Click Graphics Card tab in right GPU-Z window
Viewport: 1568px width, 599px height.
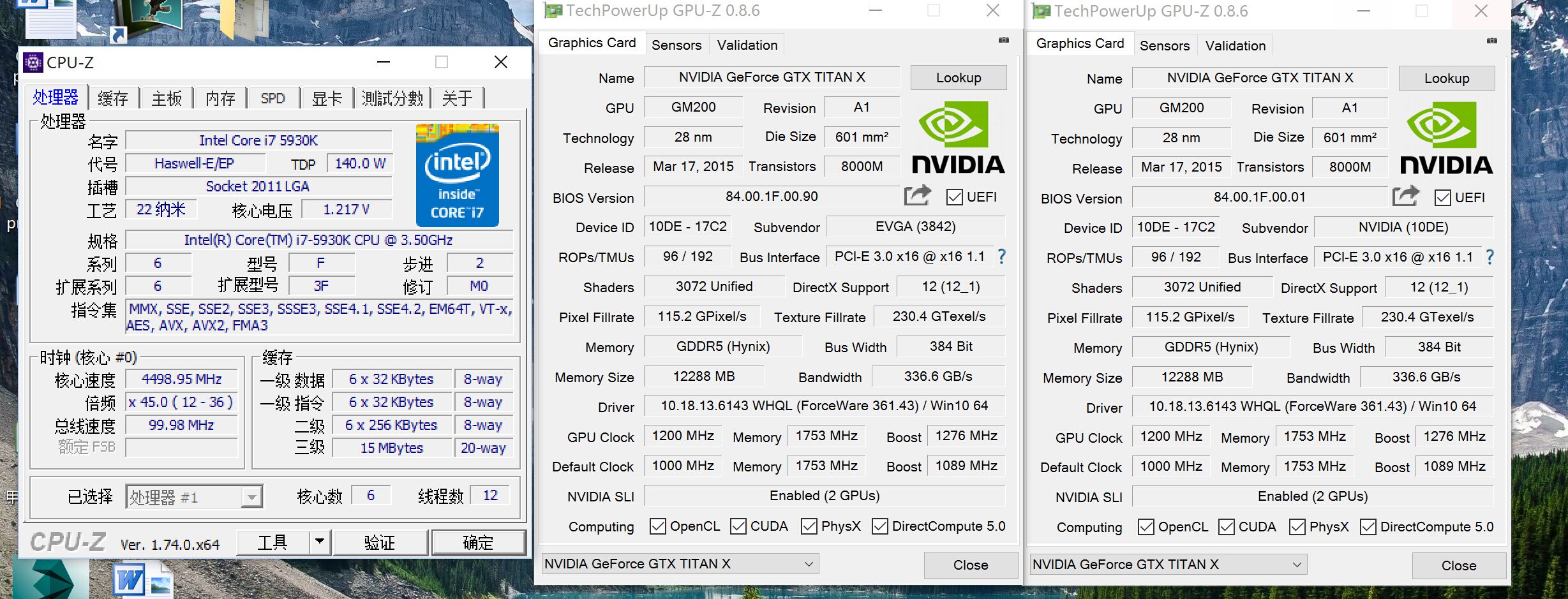tap(1080, 43)
